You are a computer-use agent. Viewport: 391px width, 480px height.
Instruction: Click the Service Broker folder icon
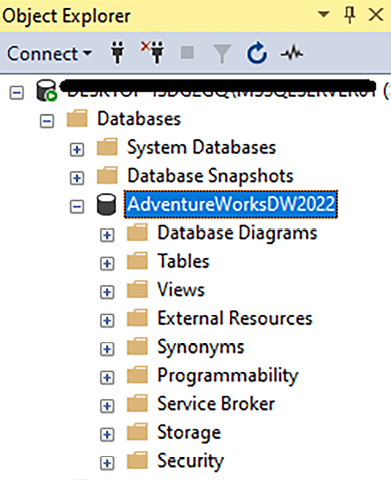coord(137,404)
